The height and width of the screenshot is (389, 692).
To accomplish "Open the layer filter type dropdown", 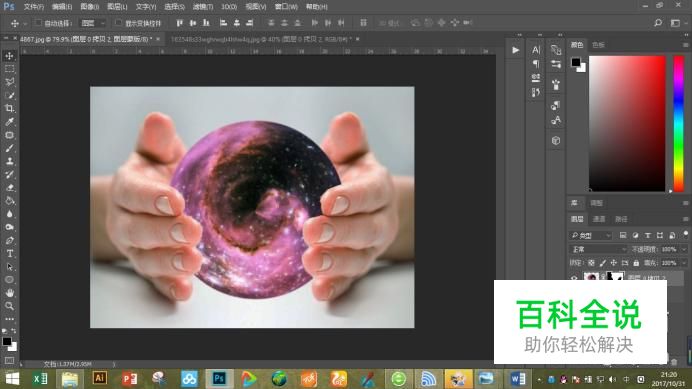I will click(591, 235).
